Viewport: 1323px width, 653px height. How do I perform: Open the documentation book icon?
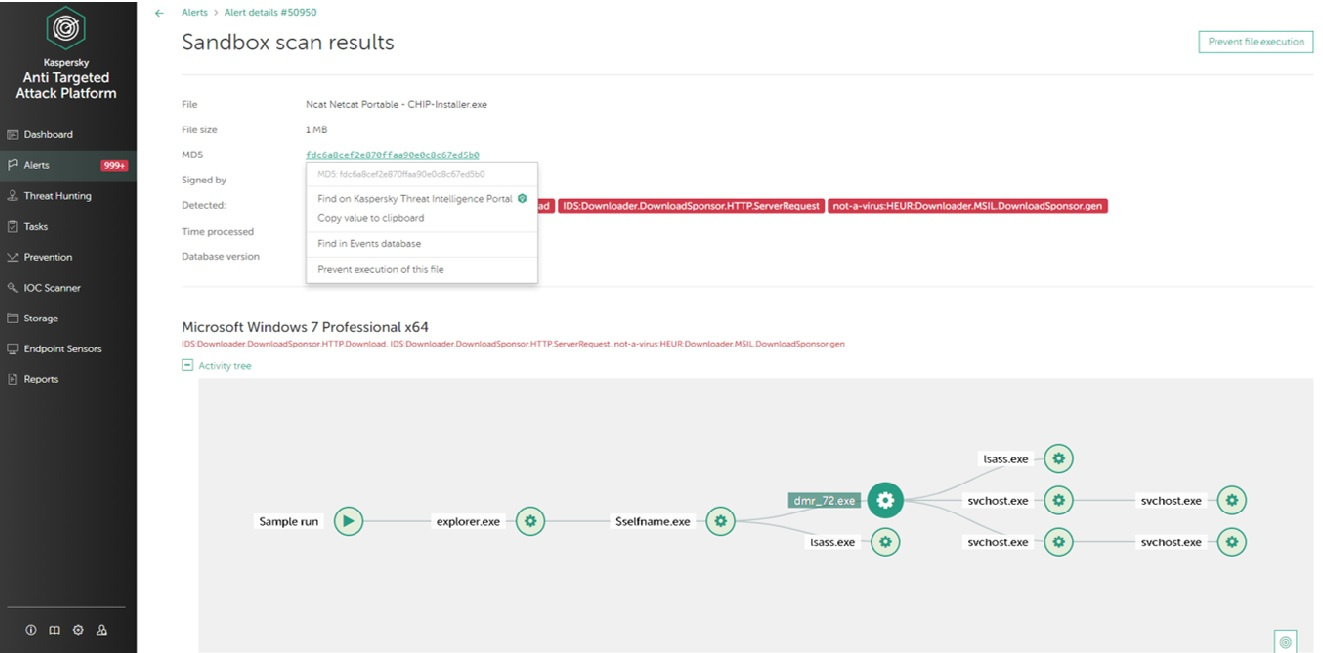click(54, 630)
